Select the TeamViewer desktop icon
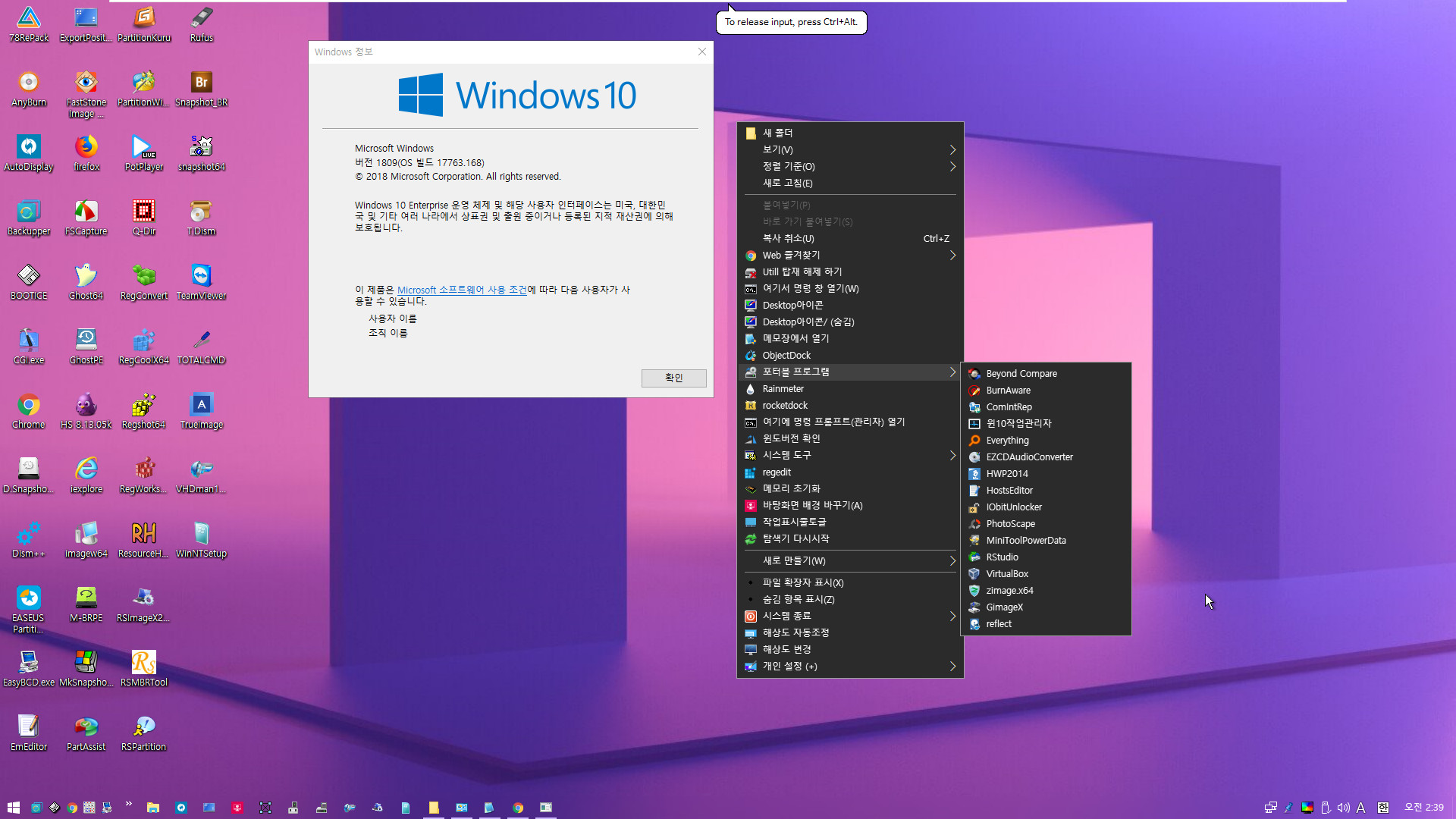The image size is (1456, 819). click(x=201, y=282)
